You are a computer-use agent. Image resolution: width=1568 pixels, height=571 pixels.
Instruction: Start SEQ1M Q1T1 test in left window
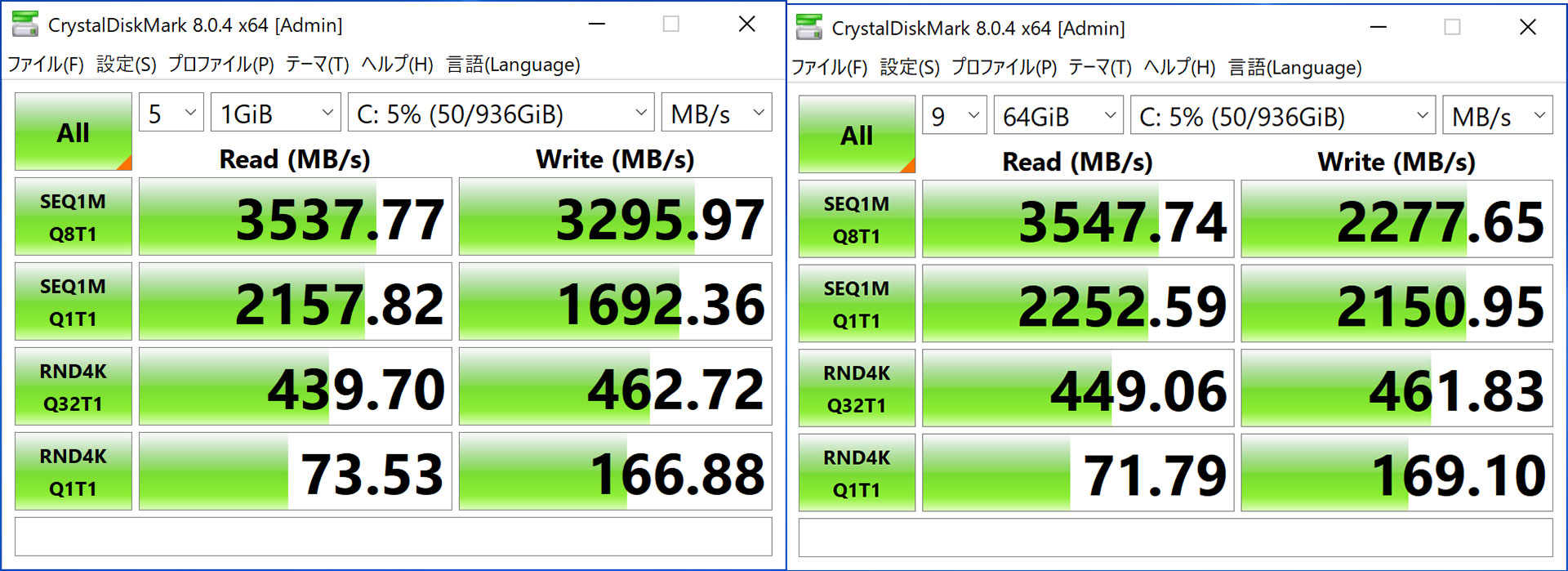(73, 301)
